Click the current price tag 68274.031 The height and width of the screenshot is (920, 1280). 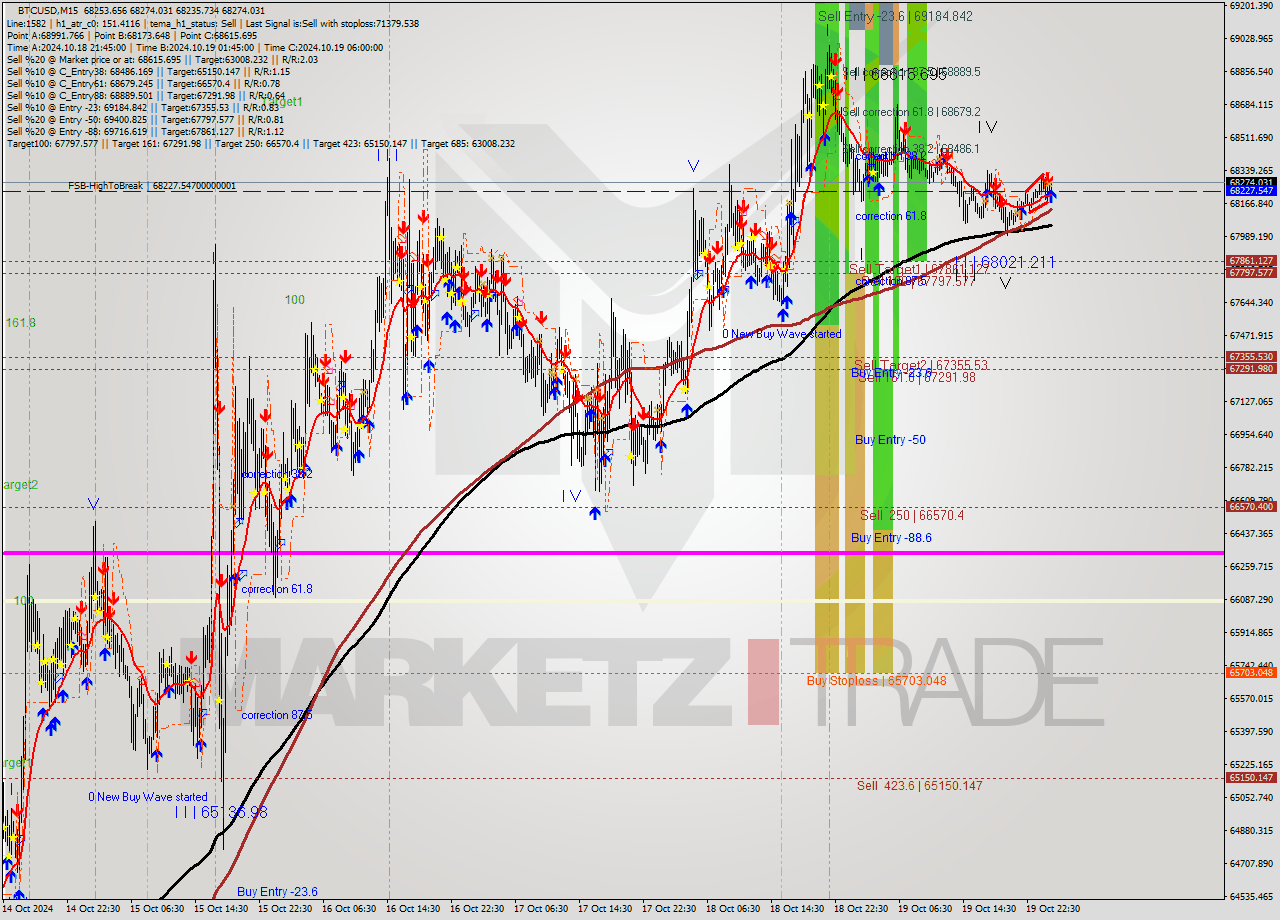click(1251, 181)
